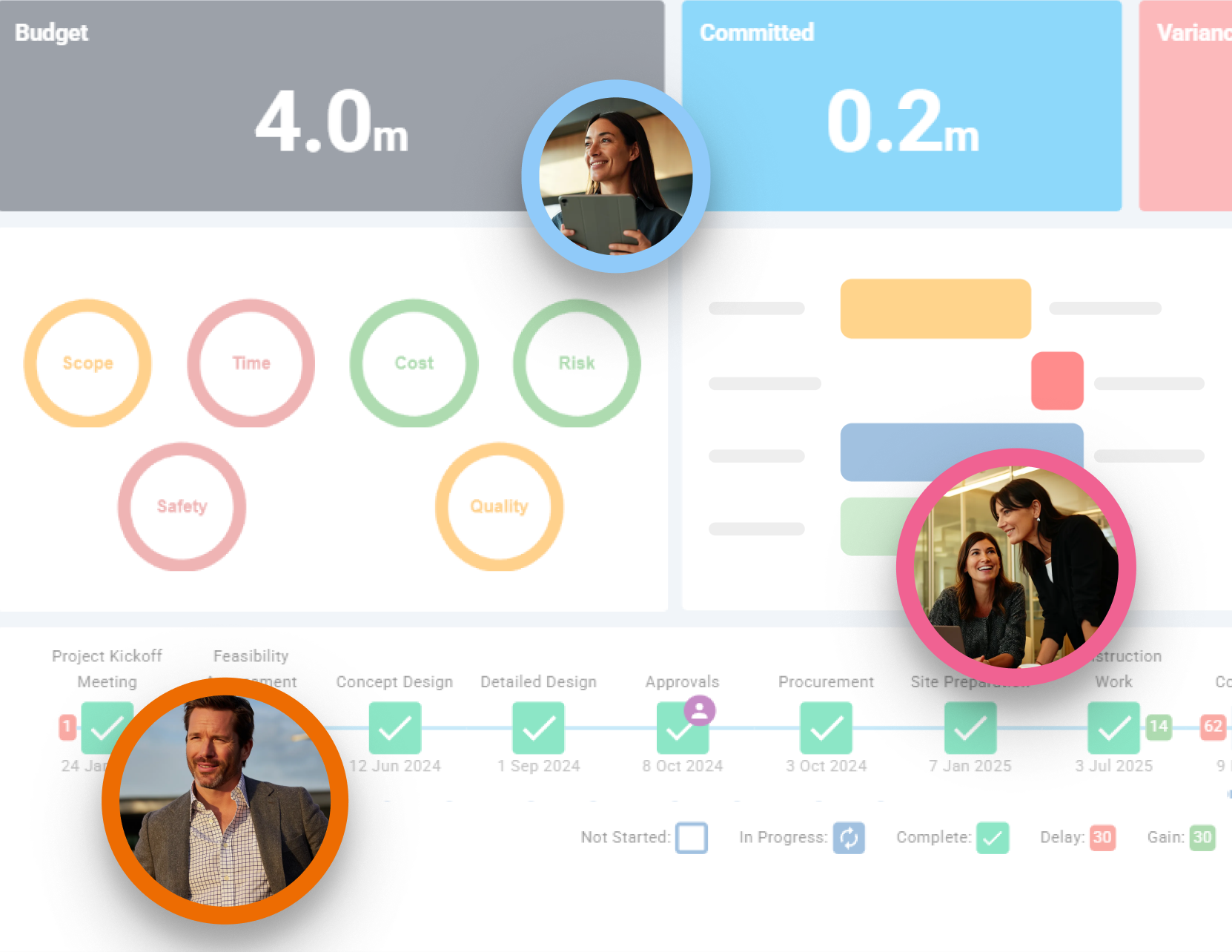Select the Cost status circle
Viewport: 1232px width, 952px height.
[413, 363]
